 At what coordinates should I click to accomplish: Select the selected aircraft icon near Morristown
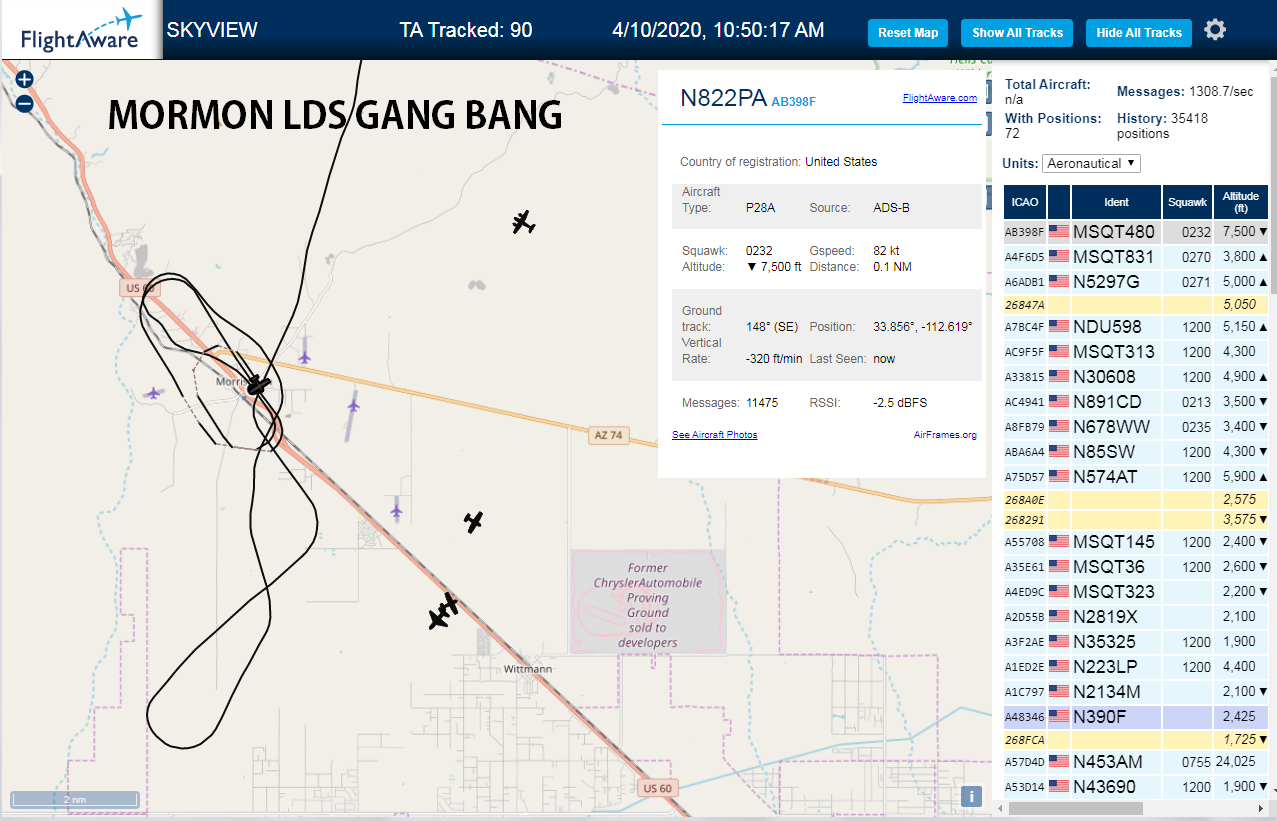[x=258, y=384]
